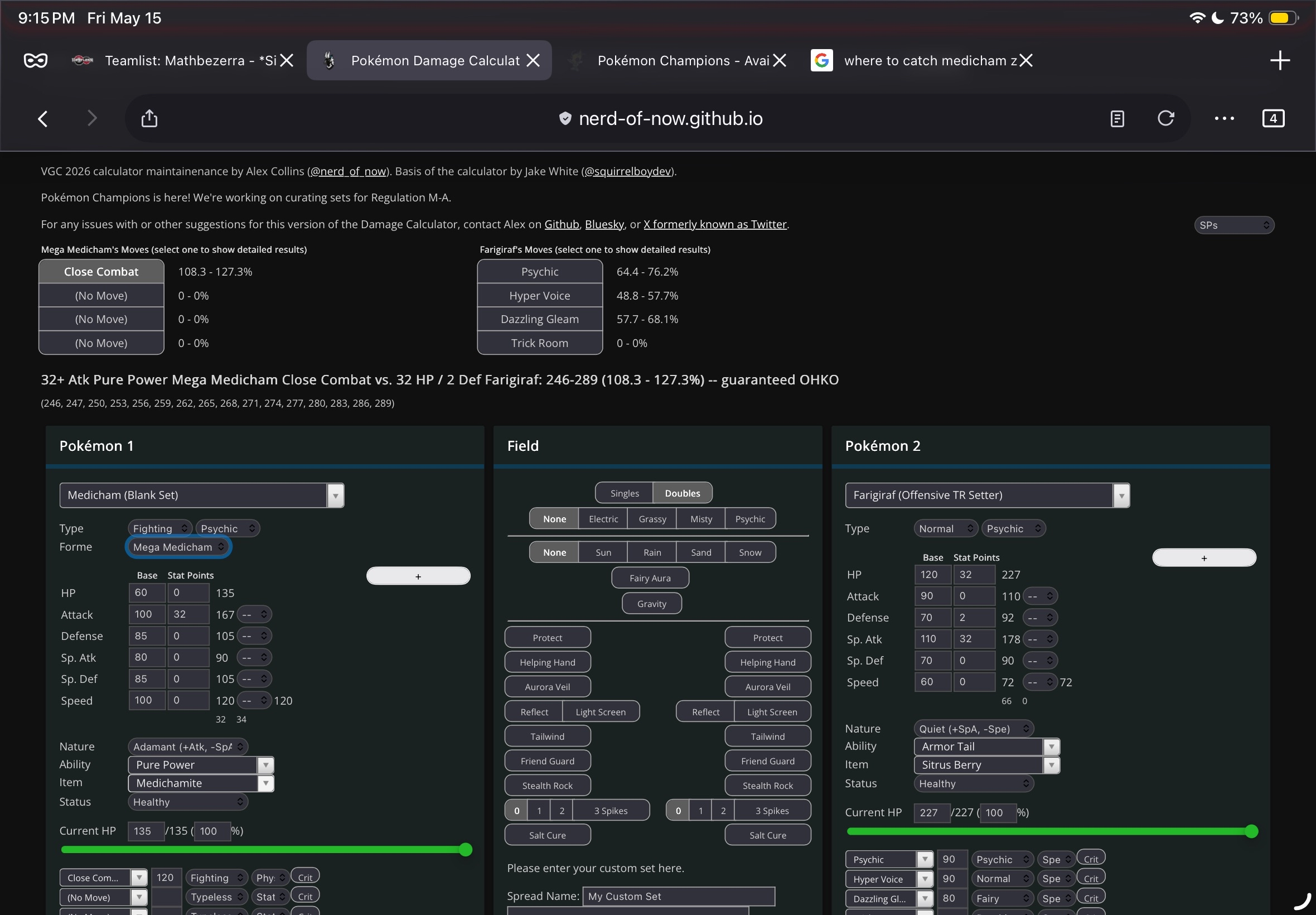1316x915 pixels.
Task: Toggle Pokémon 1 side Stealth Rock
Action: click(x=548, y=786)
